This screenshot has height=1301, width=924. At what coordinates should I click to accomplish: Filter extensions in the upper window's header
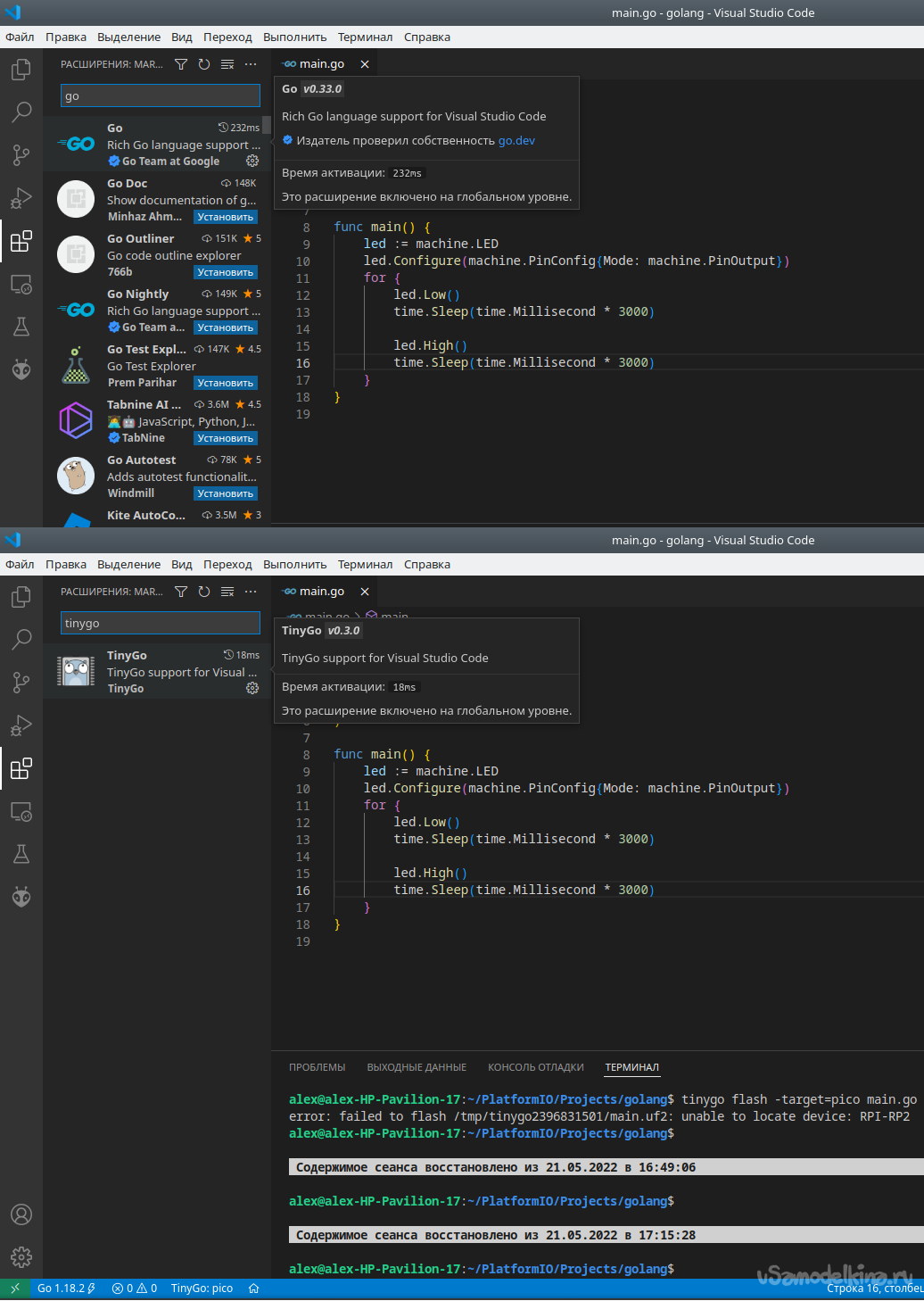(x=181, y=64)
